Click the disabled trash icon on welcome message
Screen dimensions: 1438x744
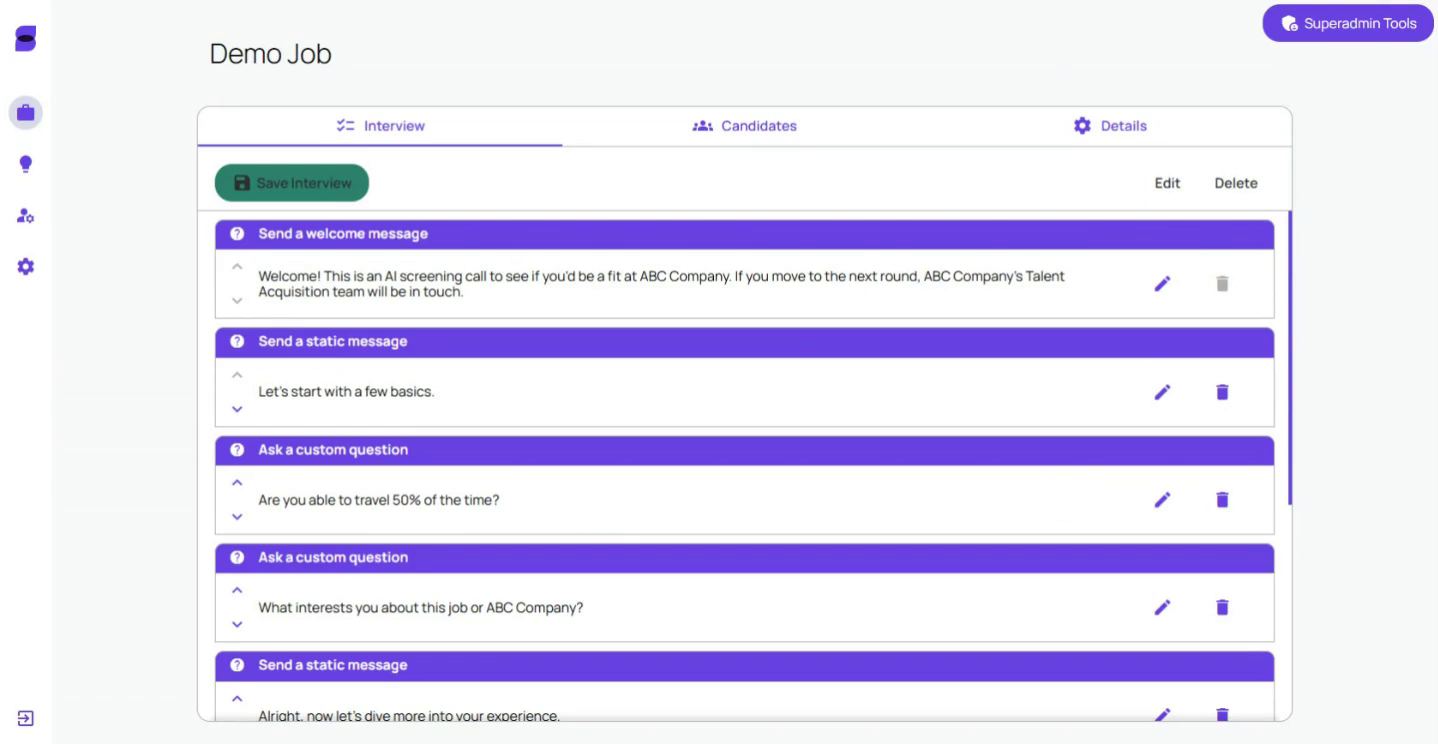point(1221,284)
